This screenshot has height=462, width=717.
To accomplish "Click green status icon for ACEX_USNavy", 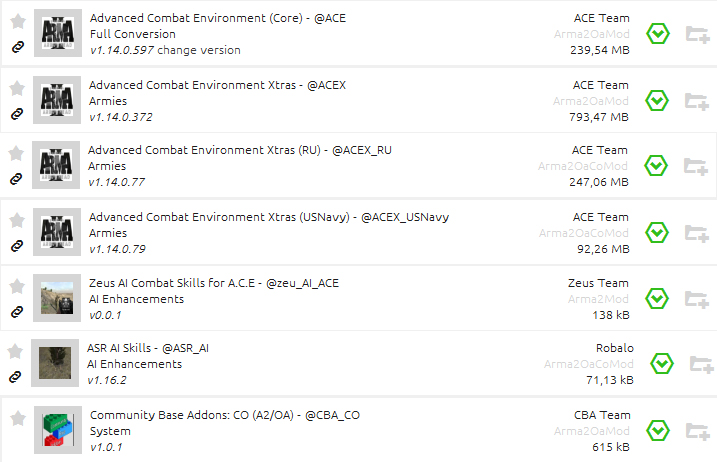I will [x=656, y=232].
